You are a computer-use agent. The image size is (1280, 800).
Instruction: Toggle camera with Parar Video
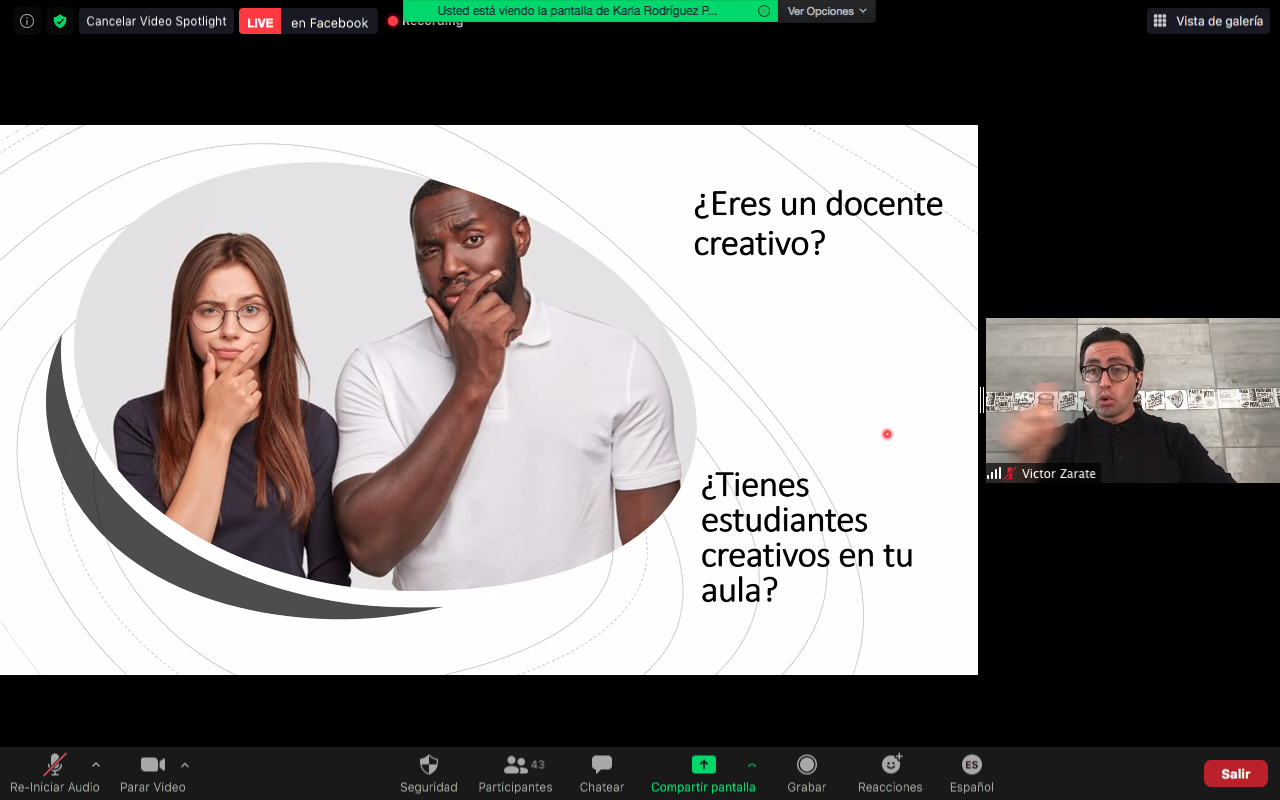tap(152, 766)
